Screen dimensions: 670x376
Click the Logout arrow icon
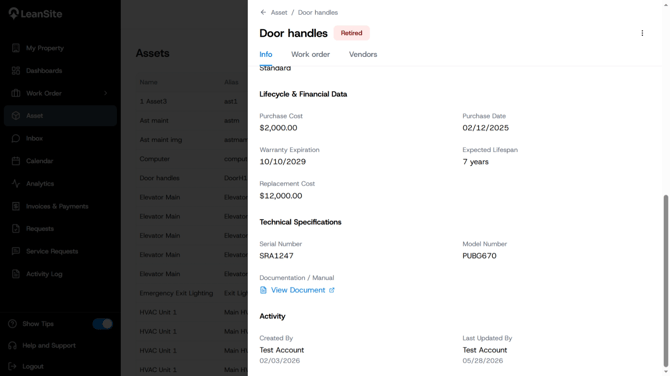coord(12,366)
